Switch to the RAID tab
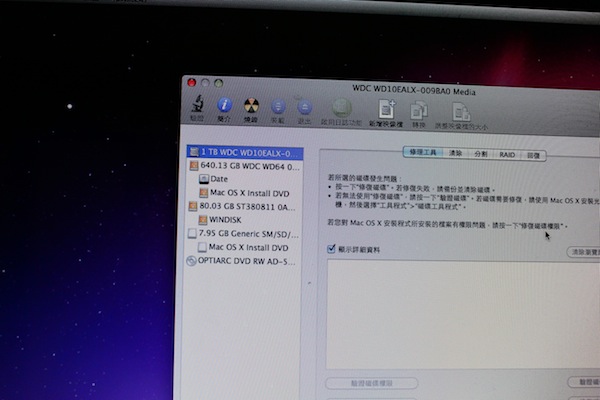The width and height of the screenshot is (600, 400). [507, 155]
